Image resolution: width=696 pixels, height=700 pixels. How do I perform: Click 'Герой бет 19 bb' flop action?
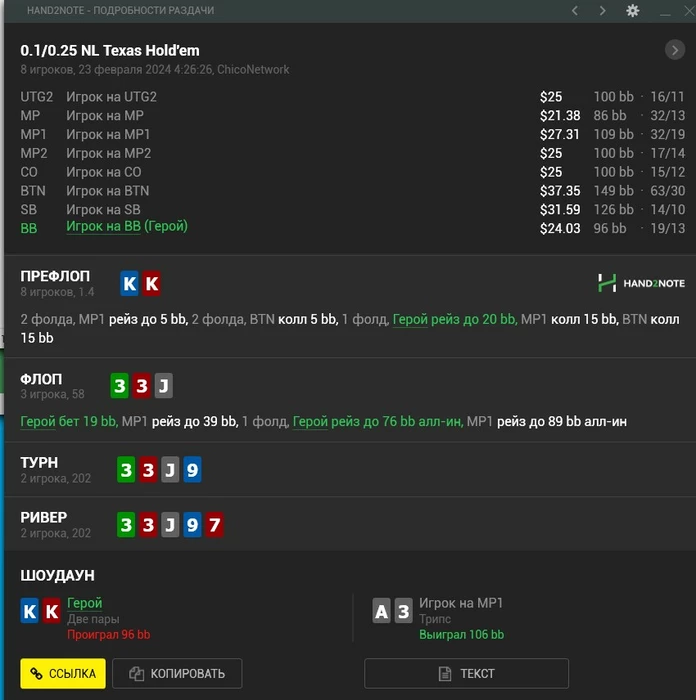point(69,421)
